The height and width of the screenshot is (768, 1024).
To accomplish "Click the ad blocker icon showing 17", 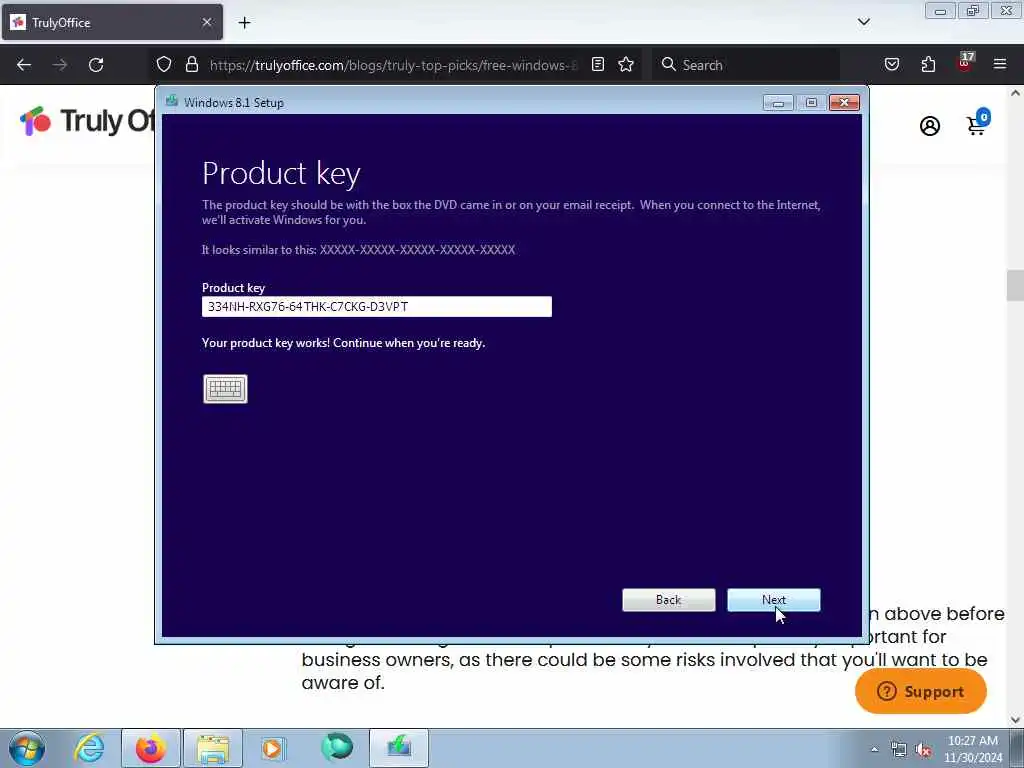I will point(965,63).
